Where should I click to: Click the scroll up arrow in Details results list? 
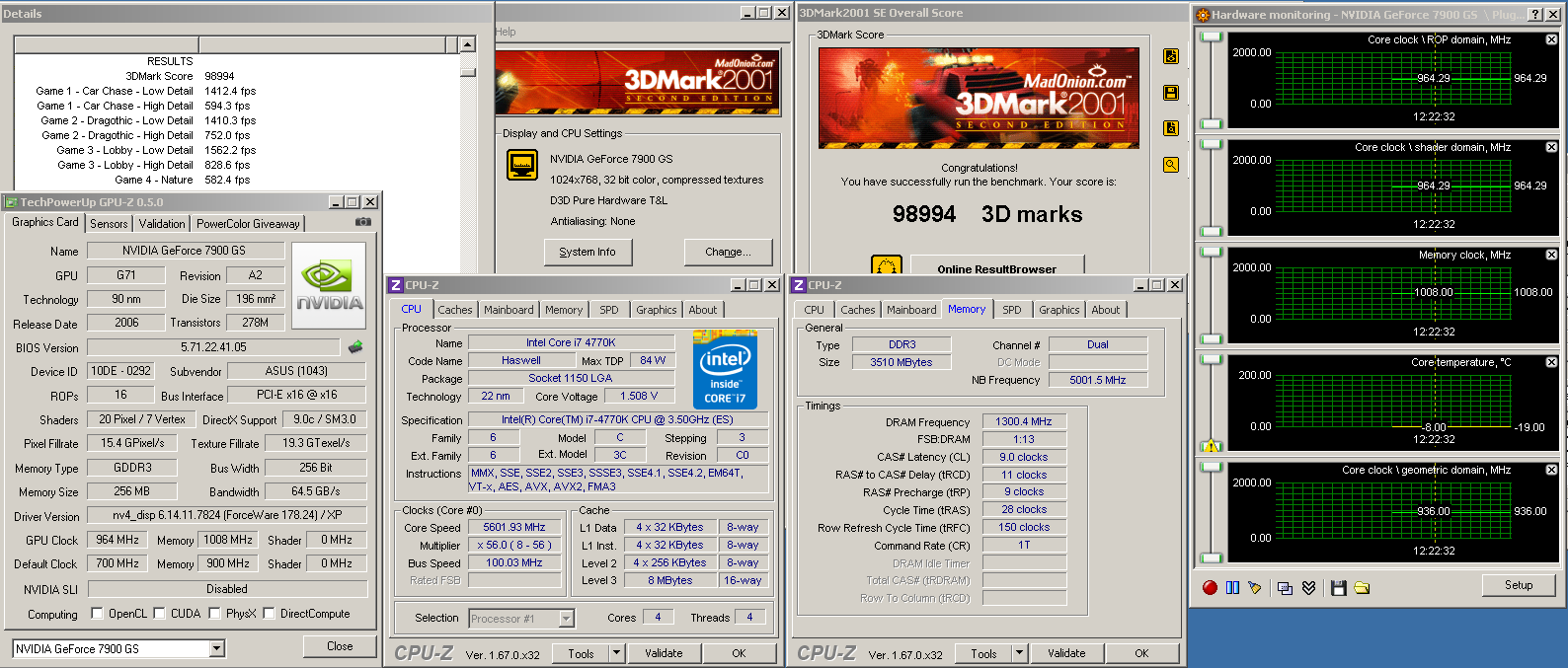tap(468, 44)
